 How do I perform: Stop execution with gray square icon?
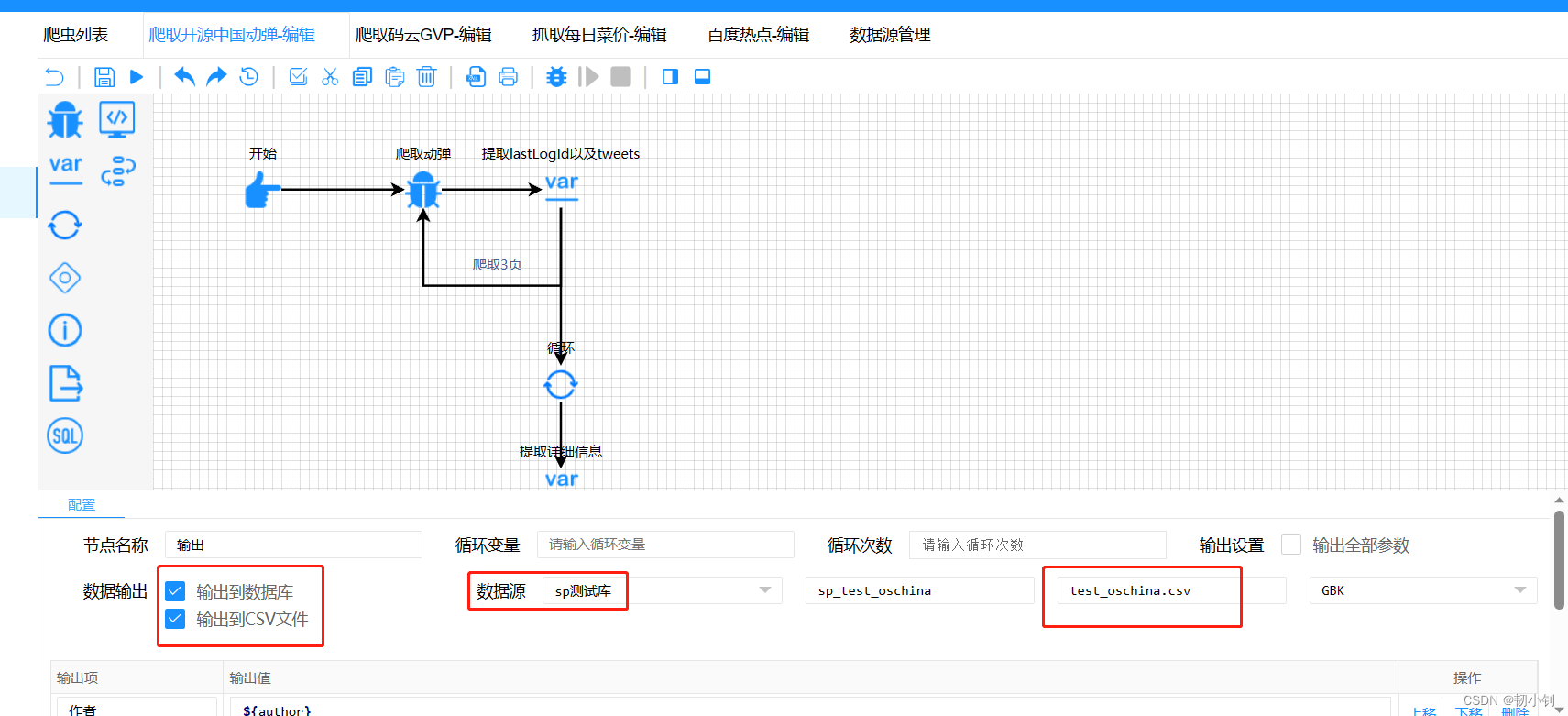pos(620,77)
